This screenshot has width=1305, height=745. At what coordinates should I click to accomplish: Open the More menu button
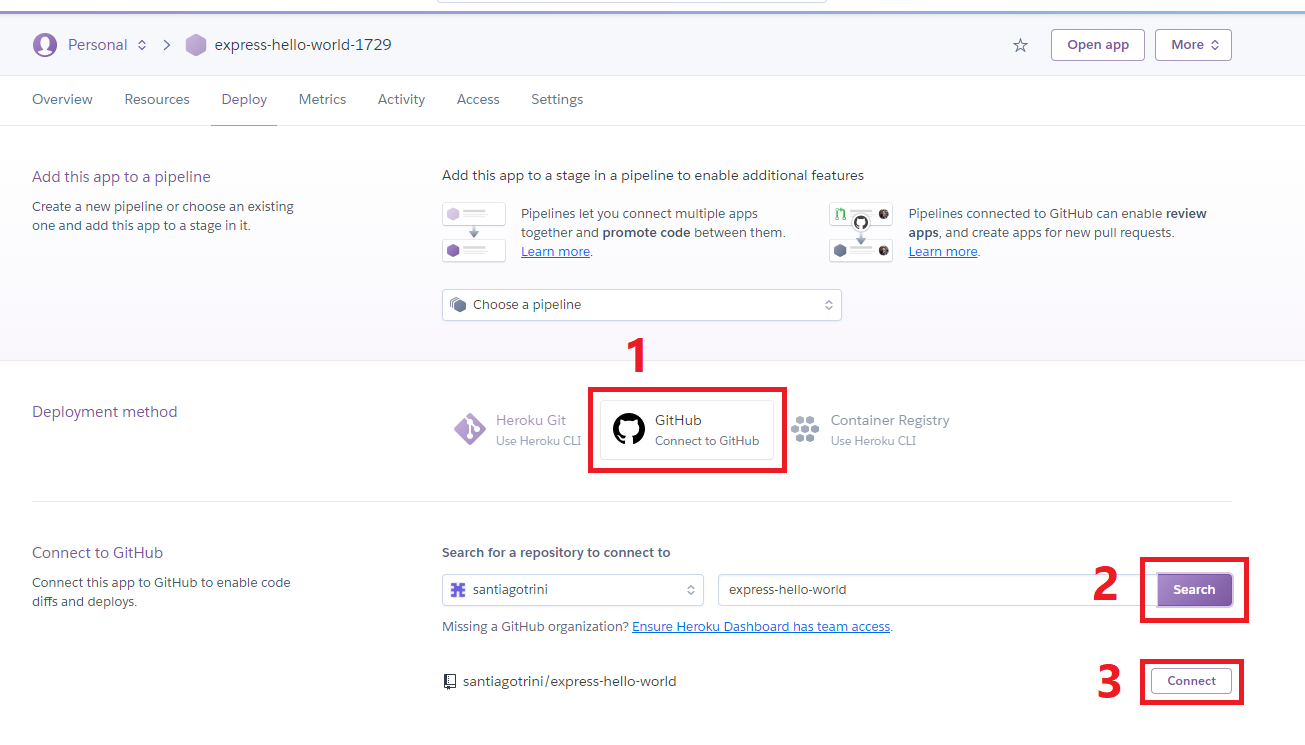pos(1193,45)
